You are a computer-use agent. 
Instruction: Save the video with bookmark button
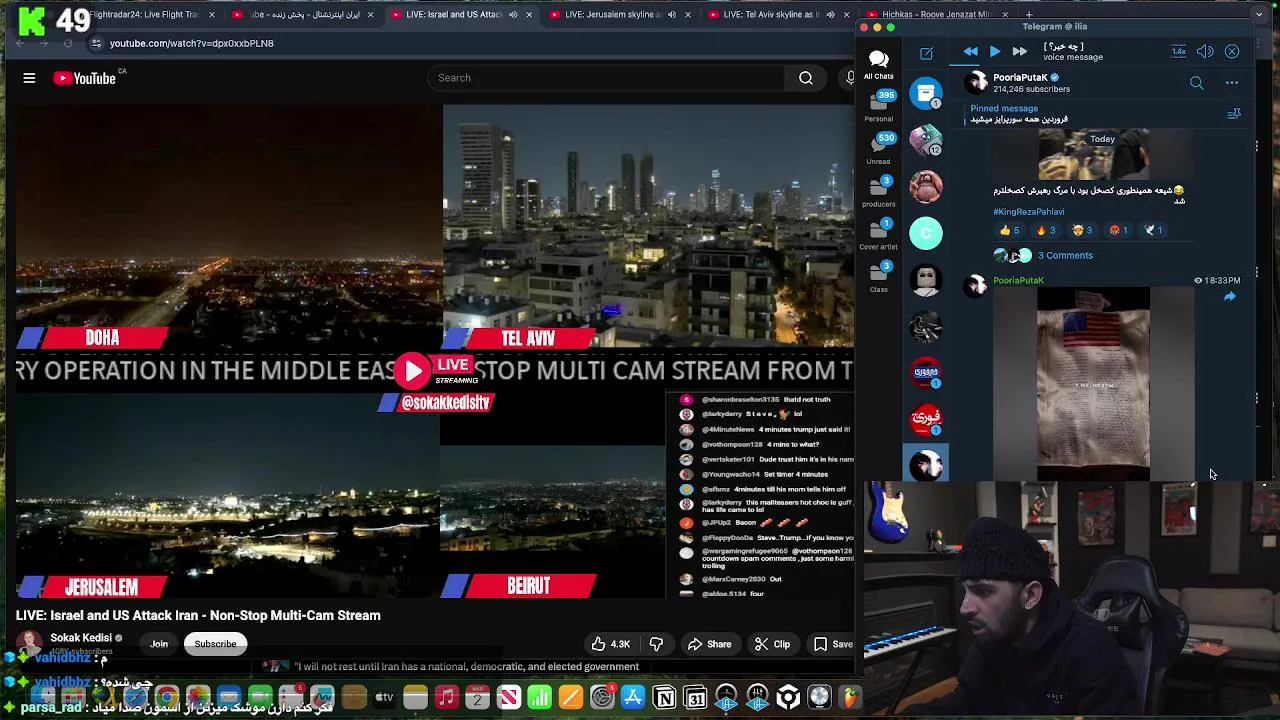click(x=833, y=644)
